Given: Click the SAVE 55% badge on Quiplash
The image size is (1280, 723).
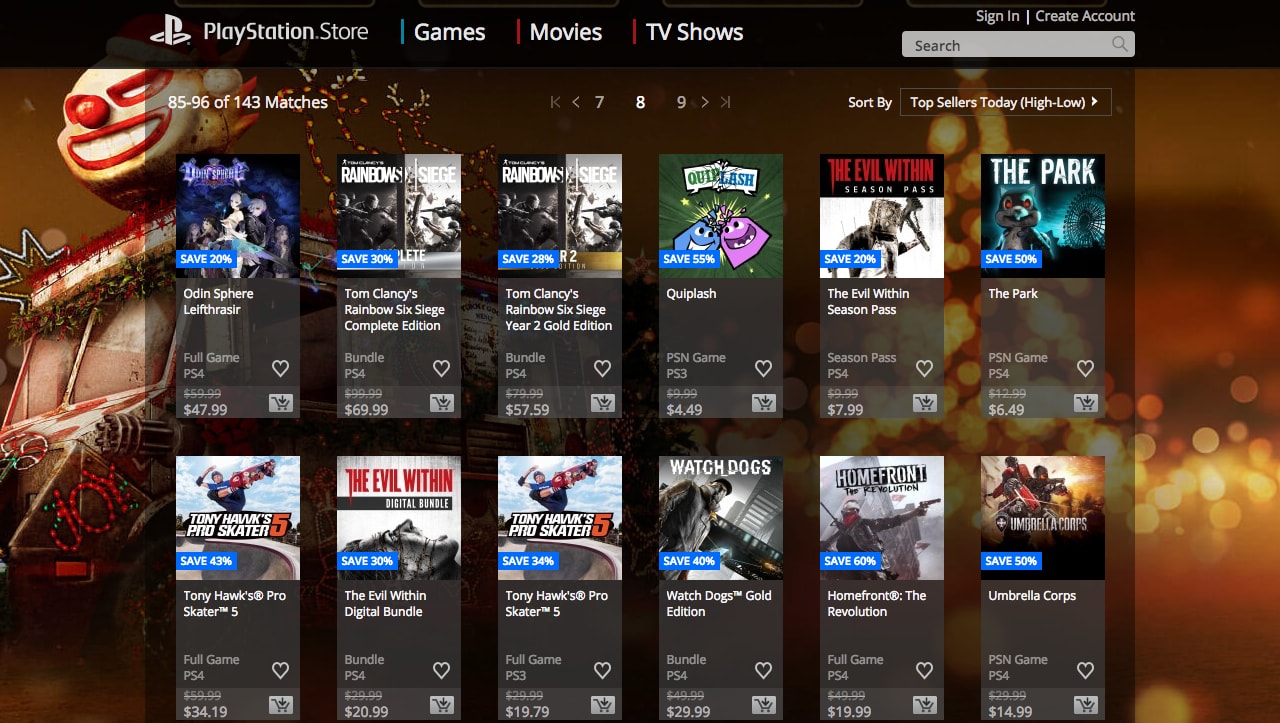Looking at the screenshot, I should point(691,259).
